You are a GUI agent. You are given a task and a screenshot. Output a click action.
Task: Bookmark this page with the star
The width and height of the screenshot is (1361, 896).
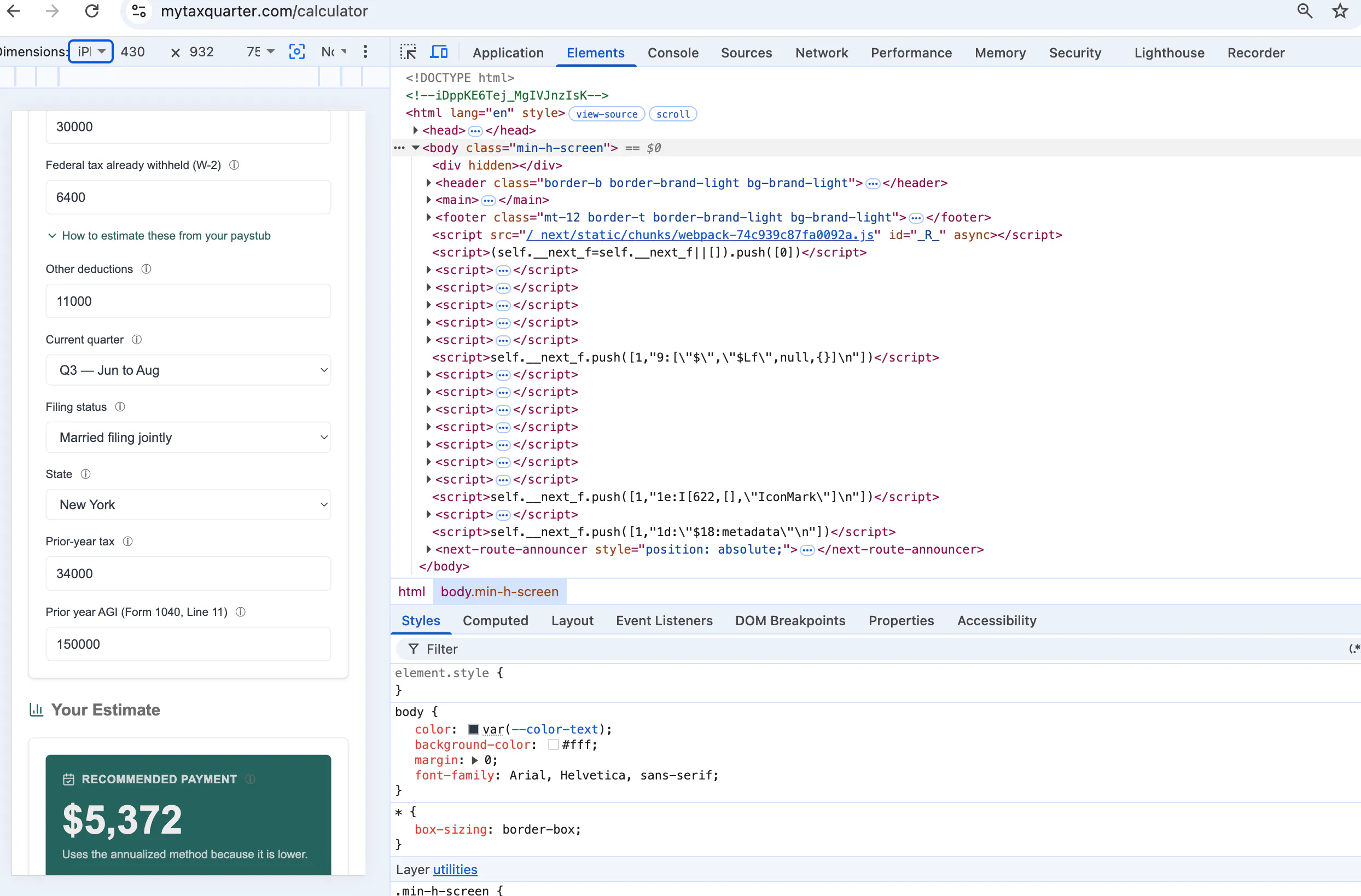click(1340, 11)
